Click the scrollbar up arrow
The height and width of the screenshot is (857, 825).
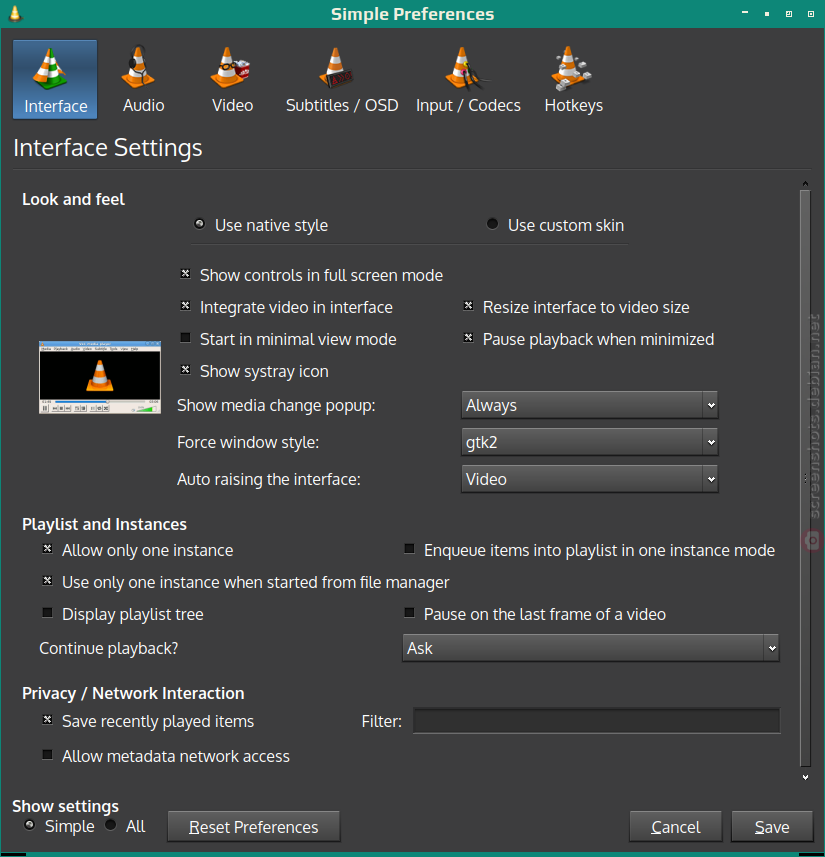click(x=805, y=184)
